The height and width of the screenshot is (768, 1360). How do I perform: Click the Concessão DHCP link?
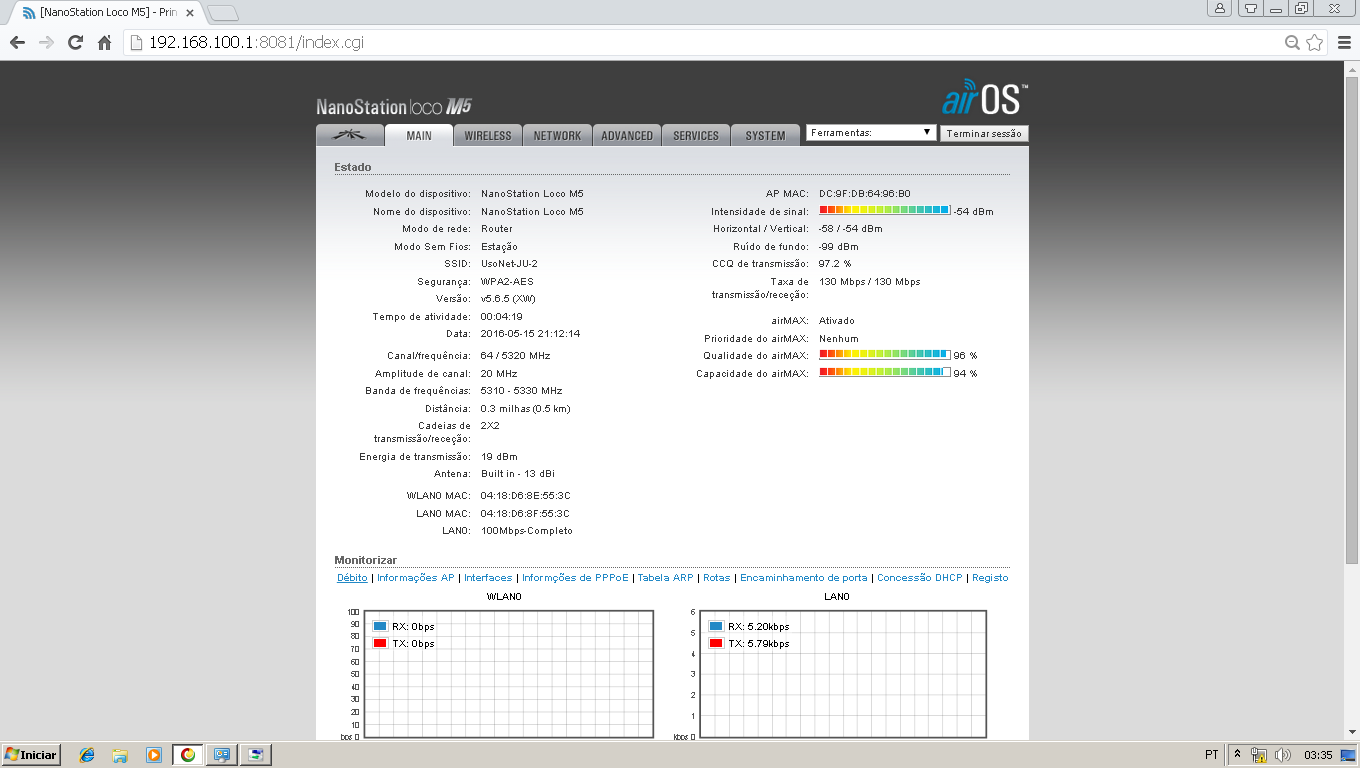919,578
